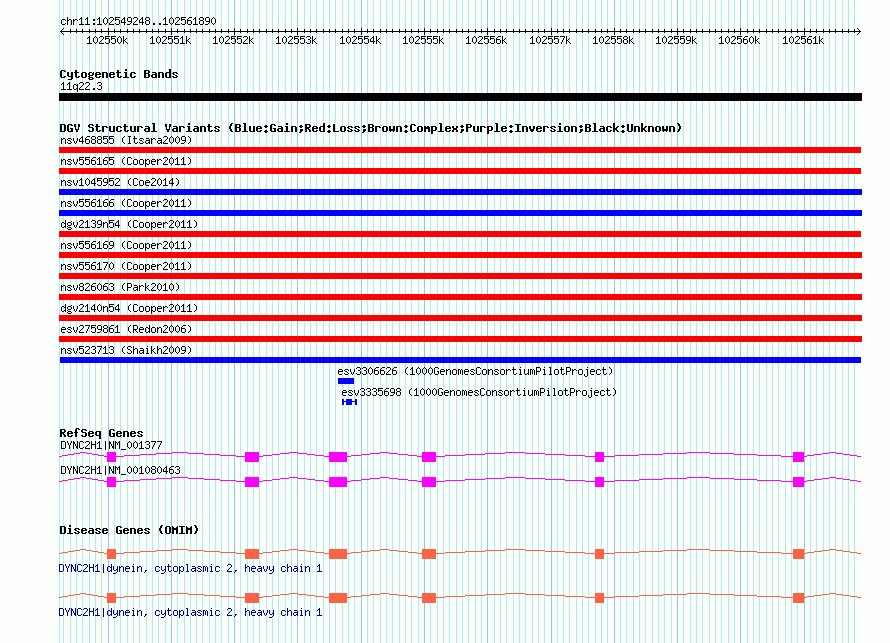Click the 11q22.3 band label
This screenshot has height=643, width=890.
(81, 86)
